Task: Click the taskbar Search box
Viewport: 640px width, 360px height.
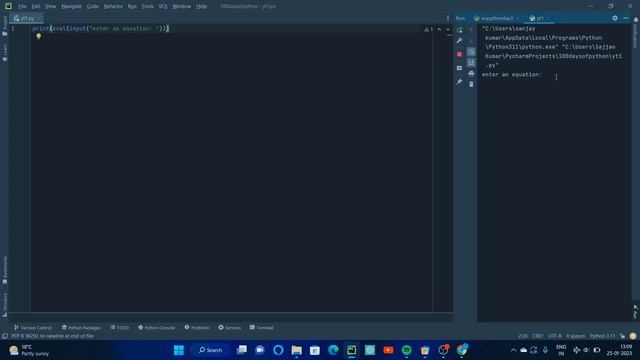Action: [210, 350]
